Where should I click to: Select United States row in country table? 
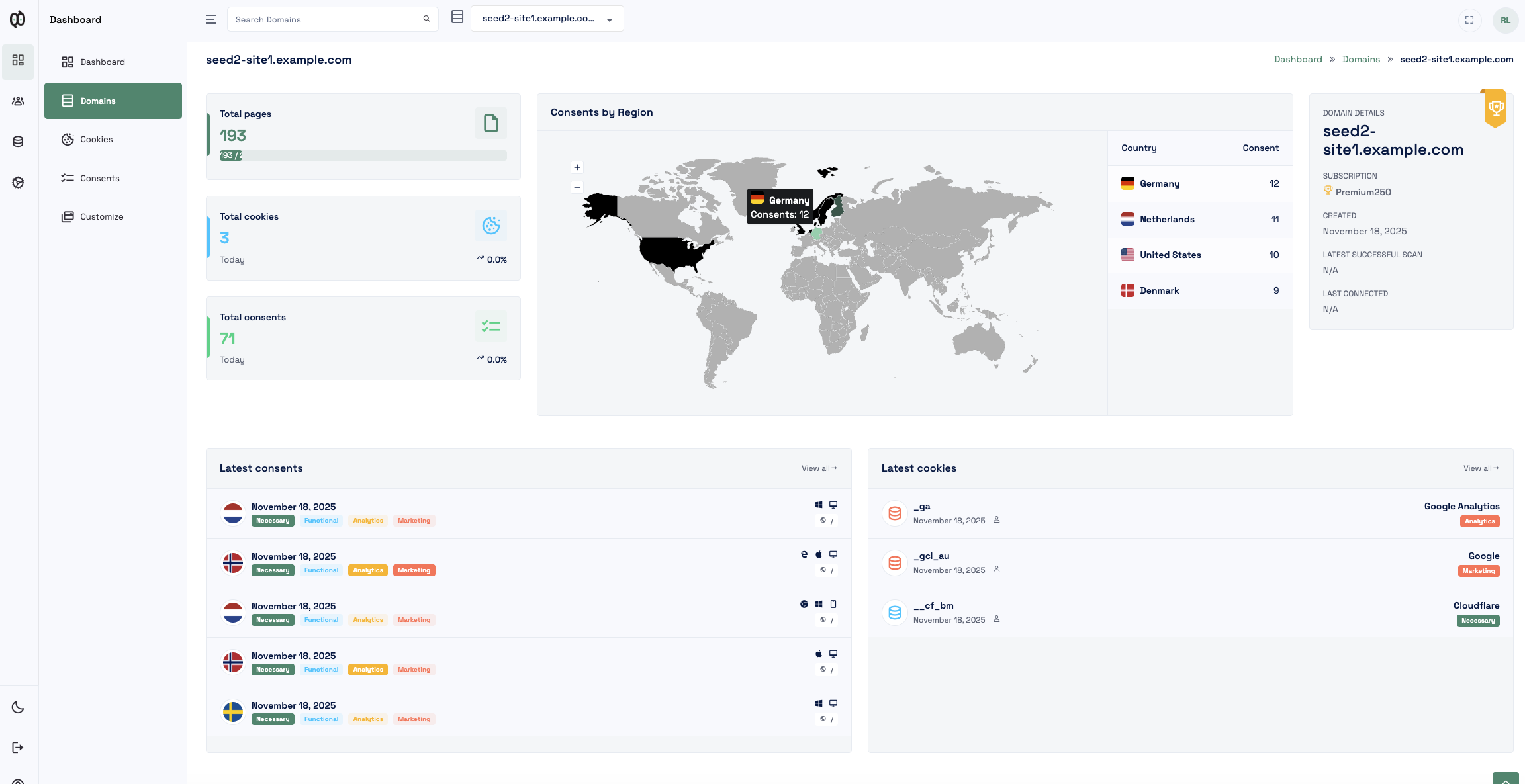(1200, 255)
